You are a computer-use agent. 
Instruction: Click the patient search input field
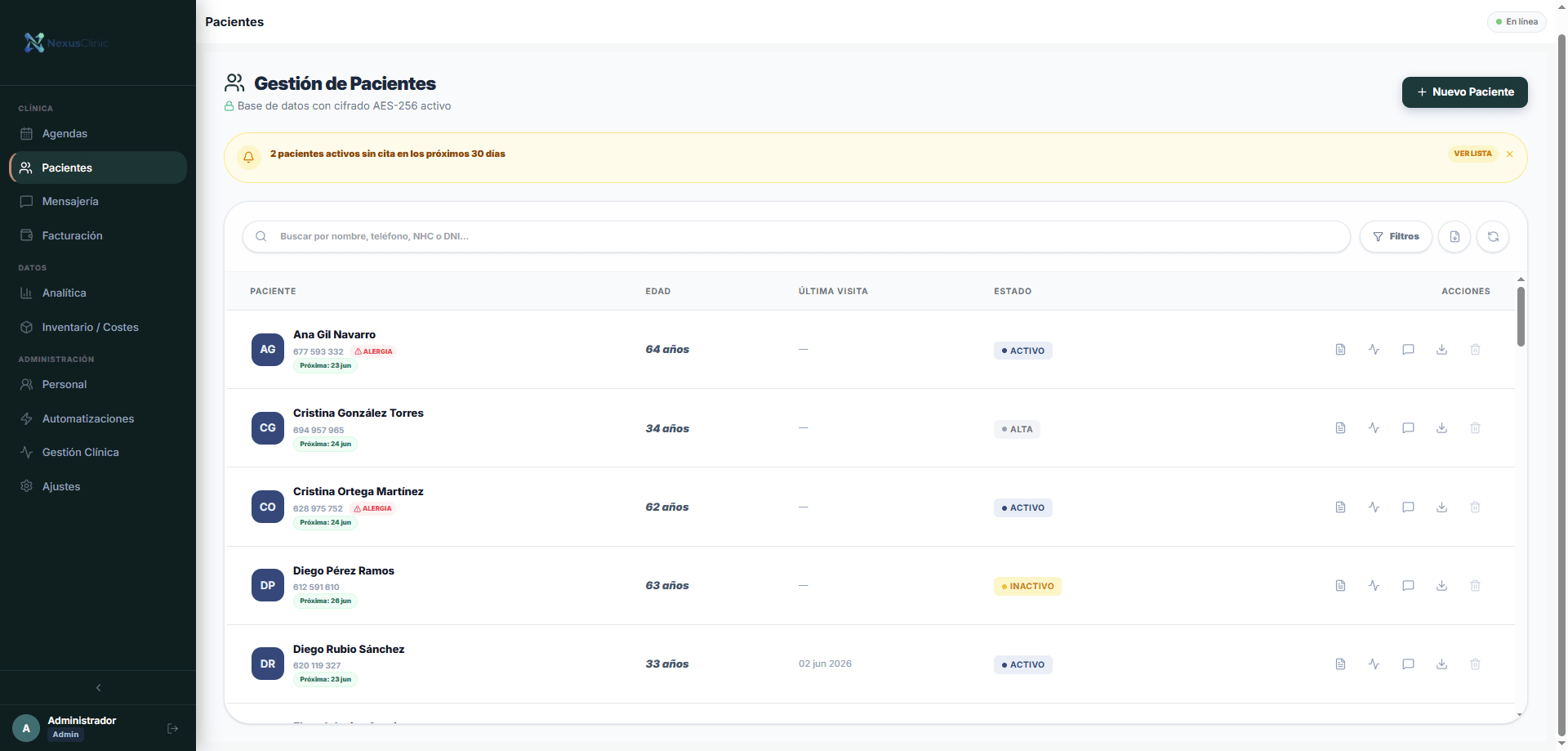pyautogui.click(x=796, y=237)
